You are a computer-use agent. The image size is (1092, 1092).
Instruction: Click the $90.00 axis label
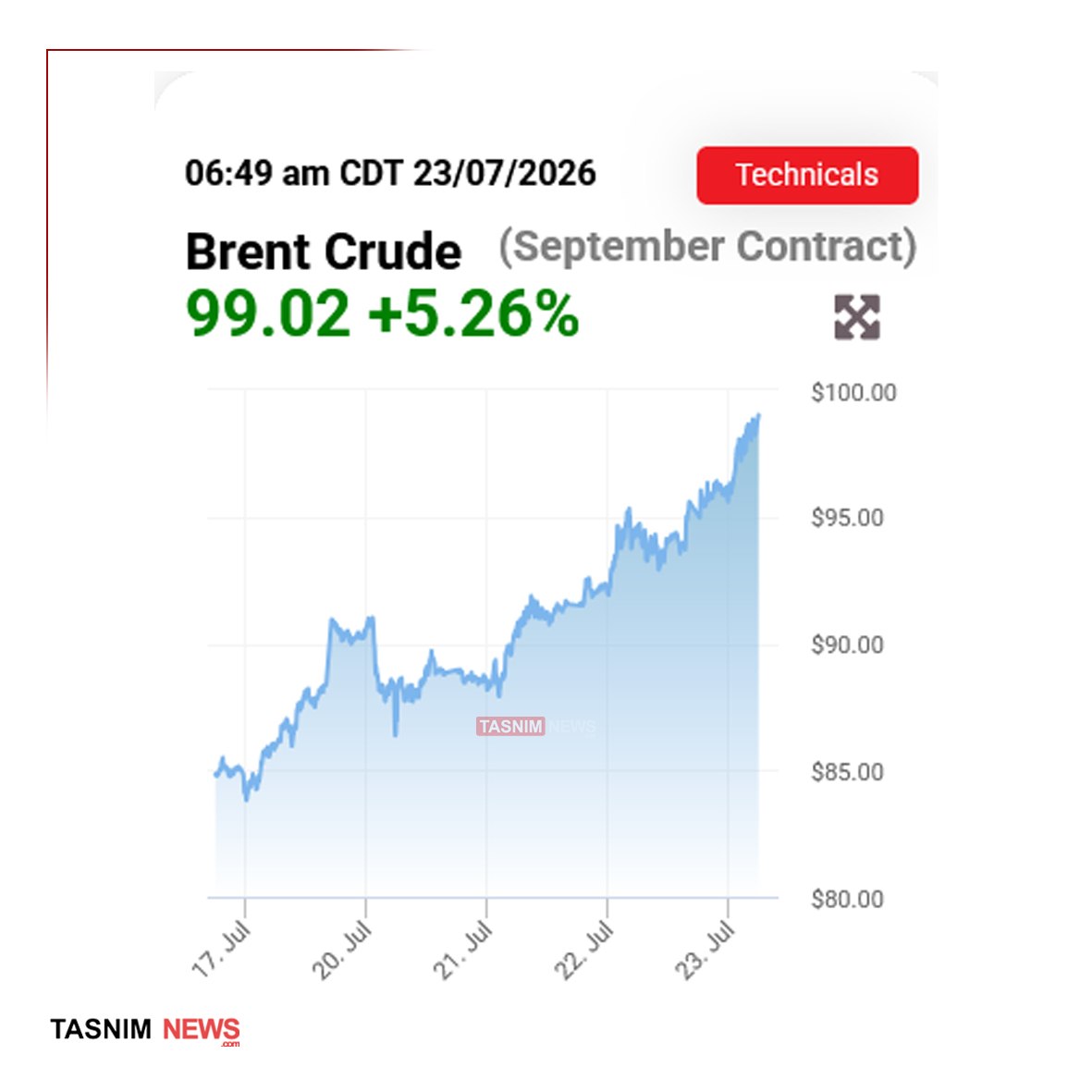click(848, 644)
